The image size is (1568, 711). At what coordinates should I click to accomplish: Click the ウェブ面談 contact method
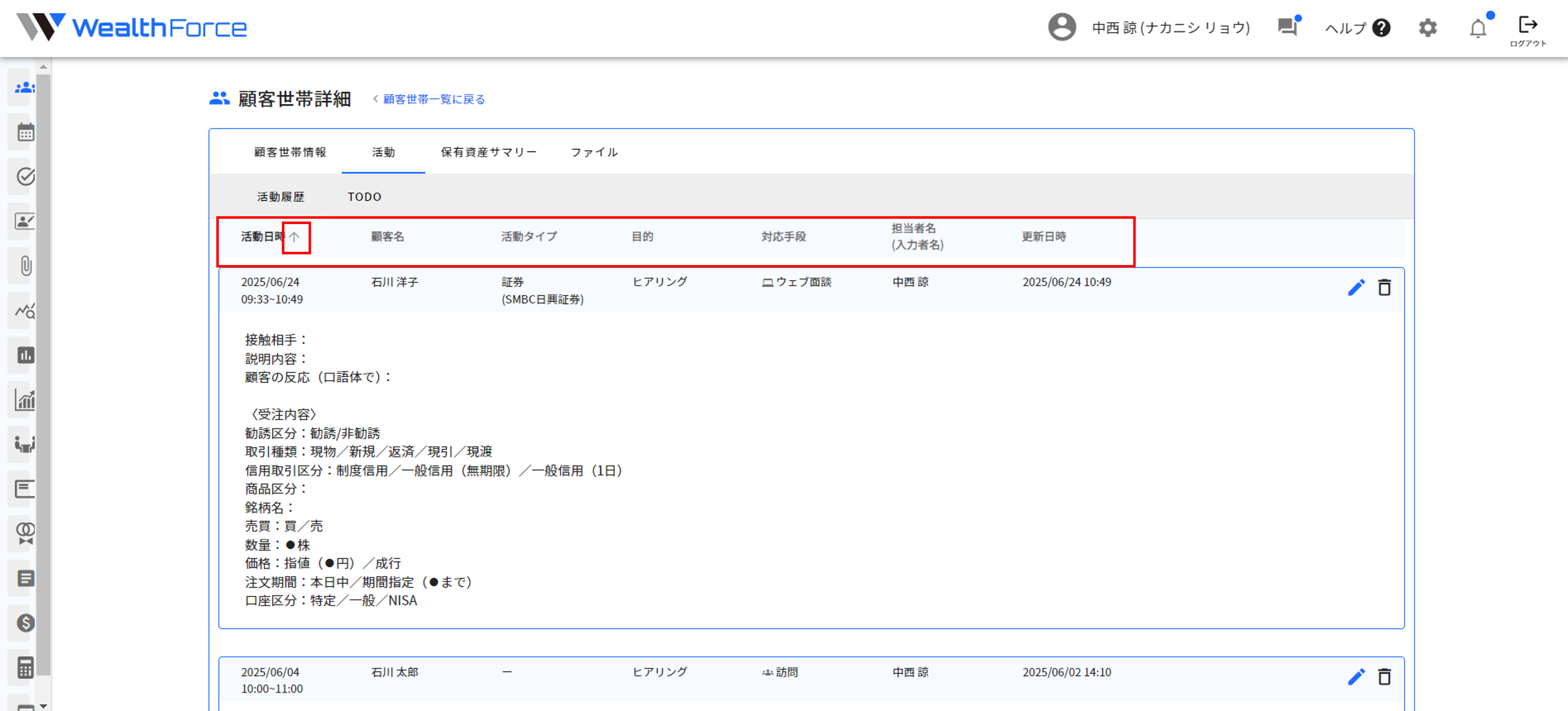pos(796,282)
